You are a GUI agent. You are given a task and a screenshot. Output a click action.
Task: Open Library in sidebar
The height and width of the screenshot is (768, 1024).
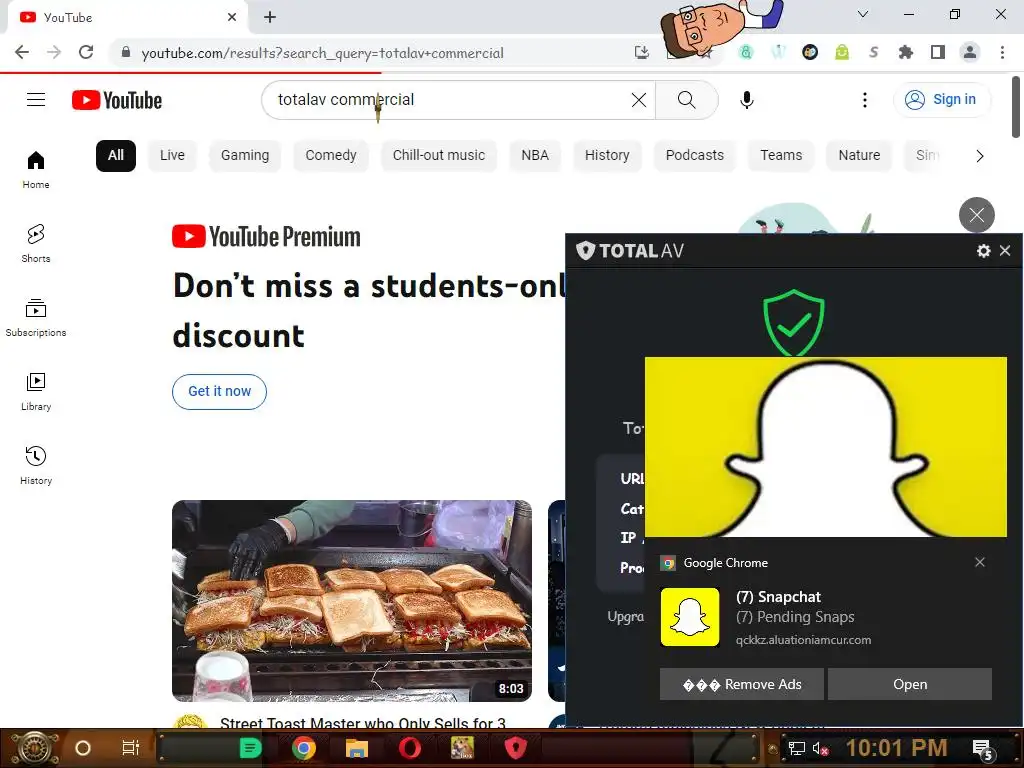(x=36, y=391)
